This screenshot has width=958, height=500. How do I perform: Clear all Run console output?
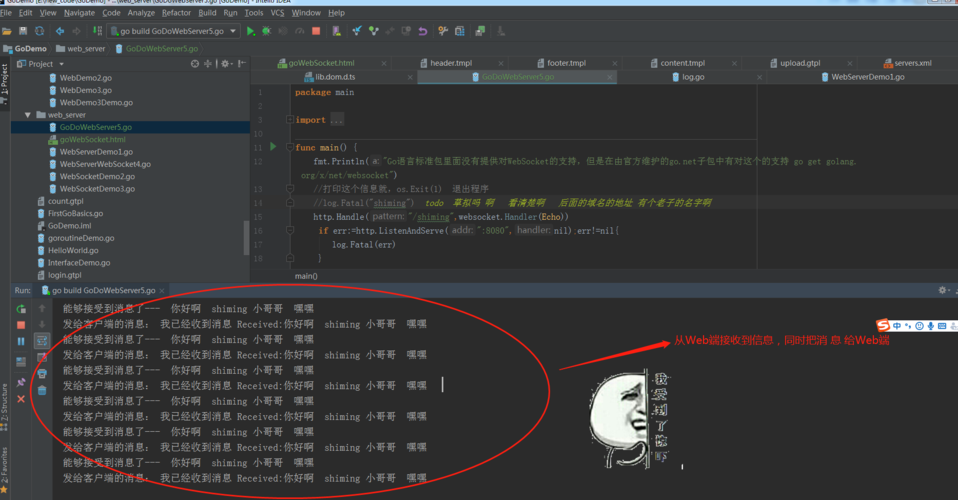[x=42, y=390]
